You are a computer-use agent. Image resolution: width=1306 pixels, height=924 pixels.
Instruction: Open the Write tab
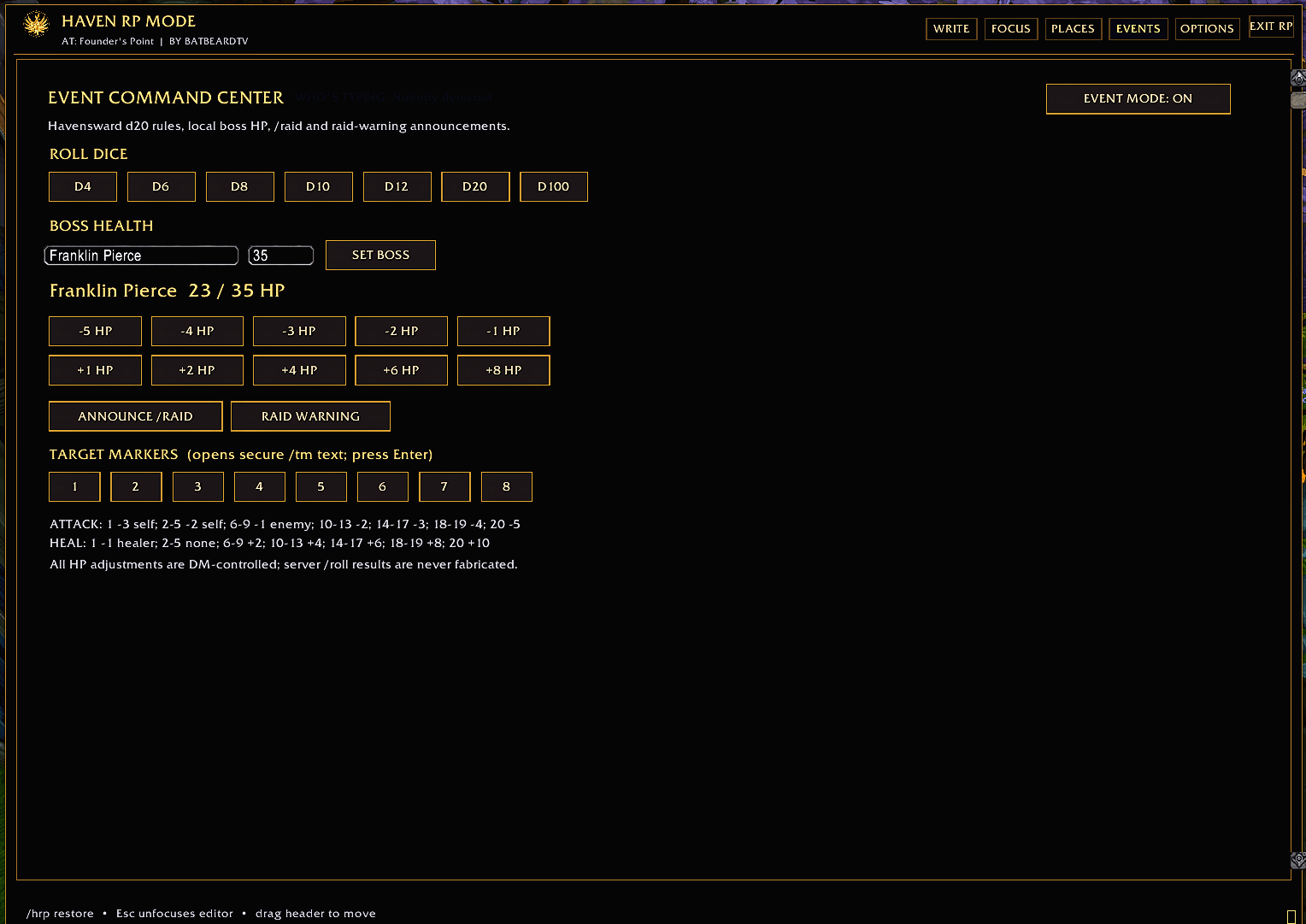coord(951,29)
